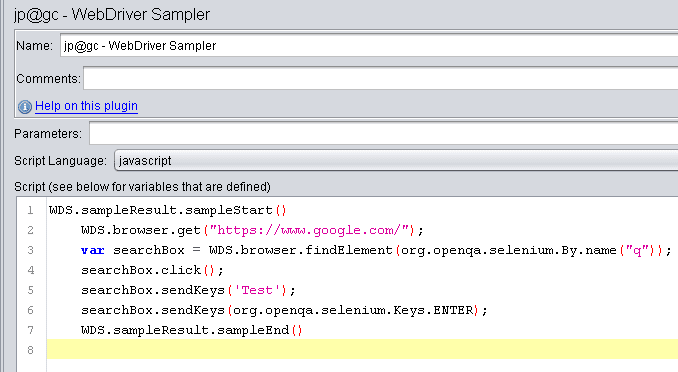This screenshot has height=372, width=678.
Task: Click the google.com URL string in the script
Action: [x=310, y=230]
